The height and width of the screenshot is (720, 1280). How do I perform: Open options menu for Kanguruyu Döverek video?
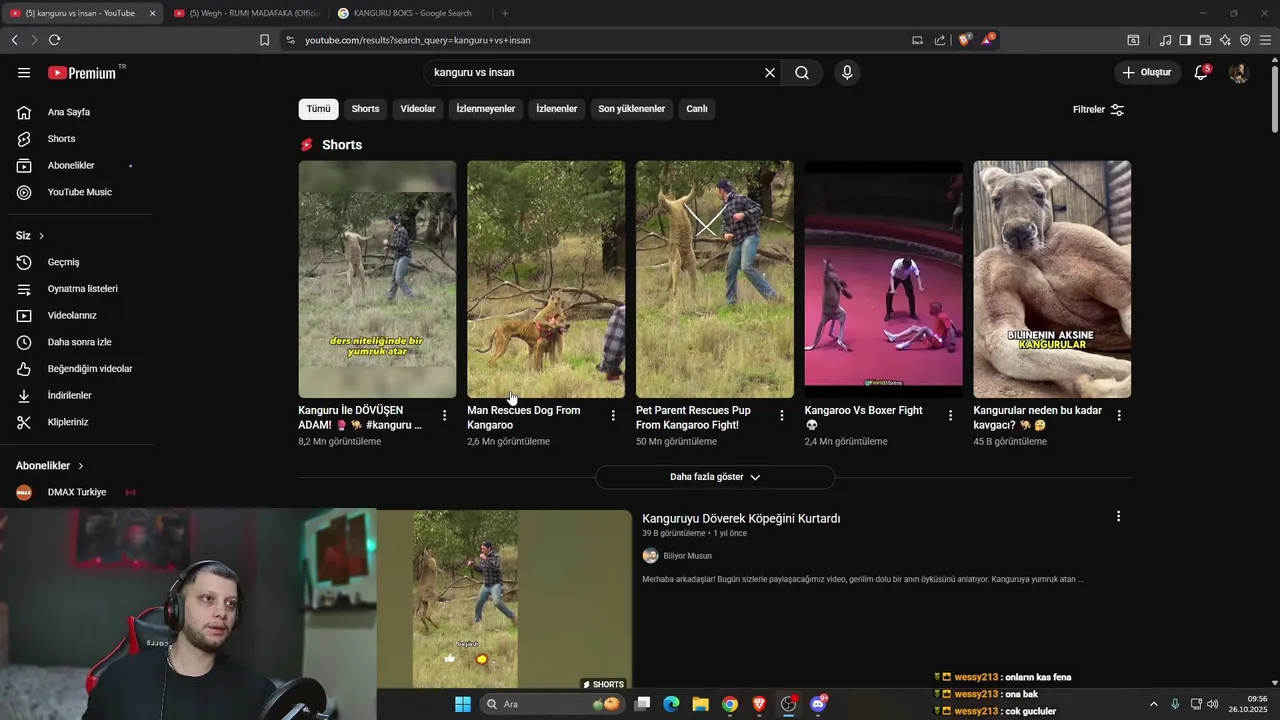pyautogui.click(x=1118, y=516)
